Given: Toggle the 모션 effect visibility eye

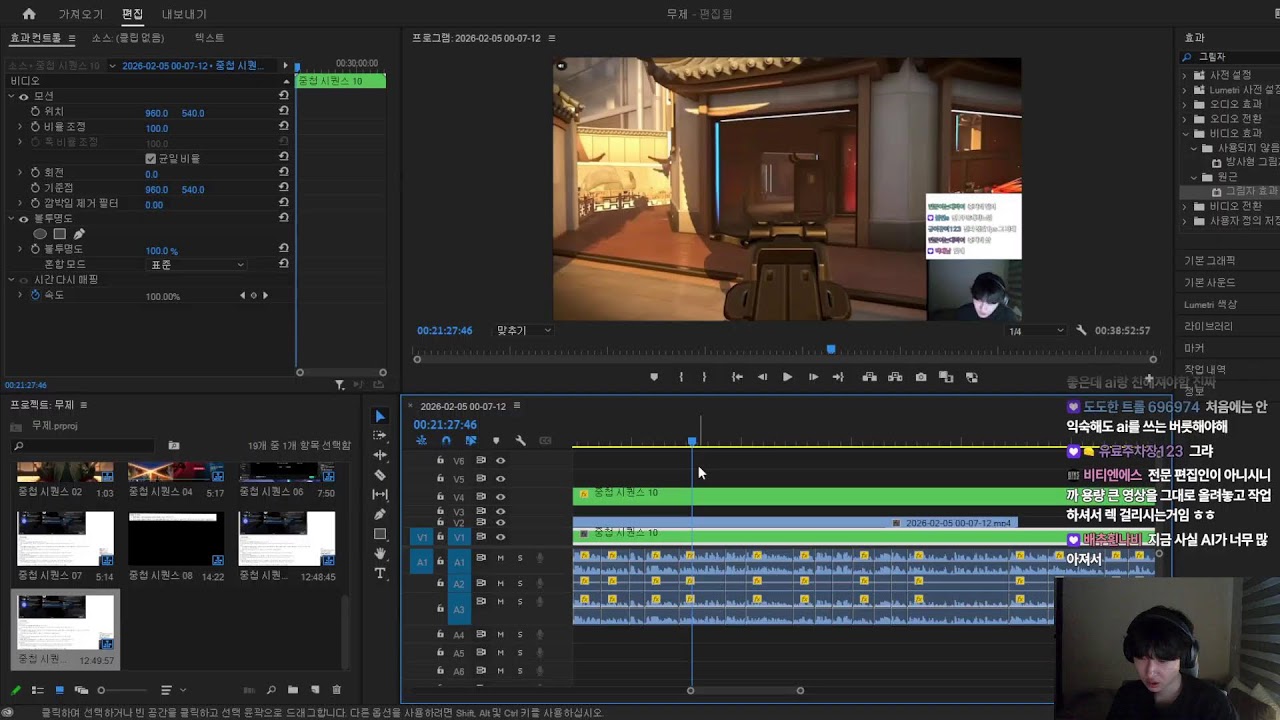Looking at the screenshot, I should pos(24,96).
